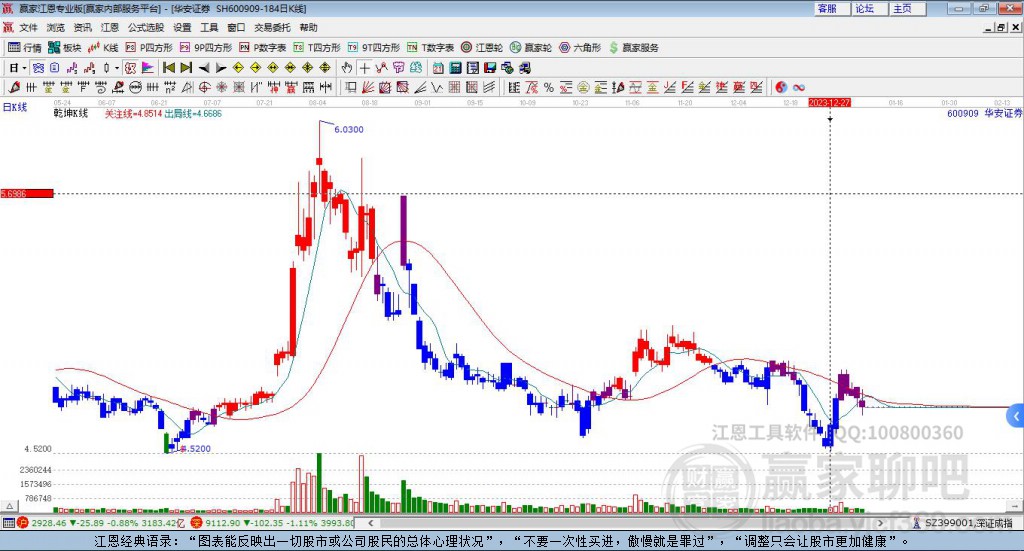The height and width of the screenshot is (551, 1024).
Task: Click 600909 华安证券 stock label
Action: pyautogui.click(x=984, y=114)
